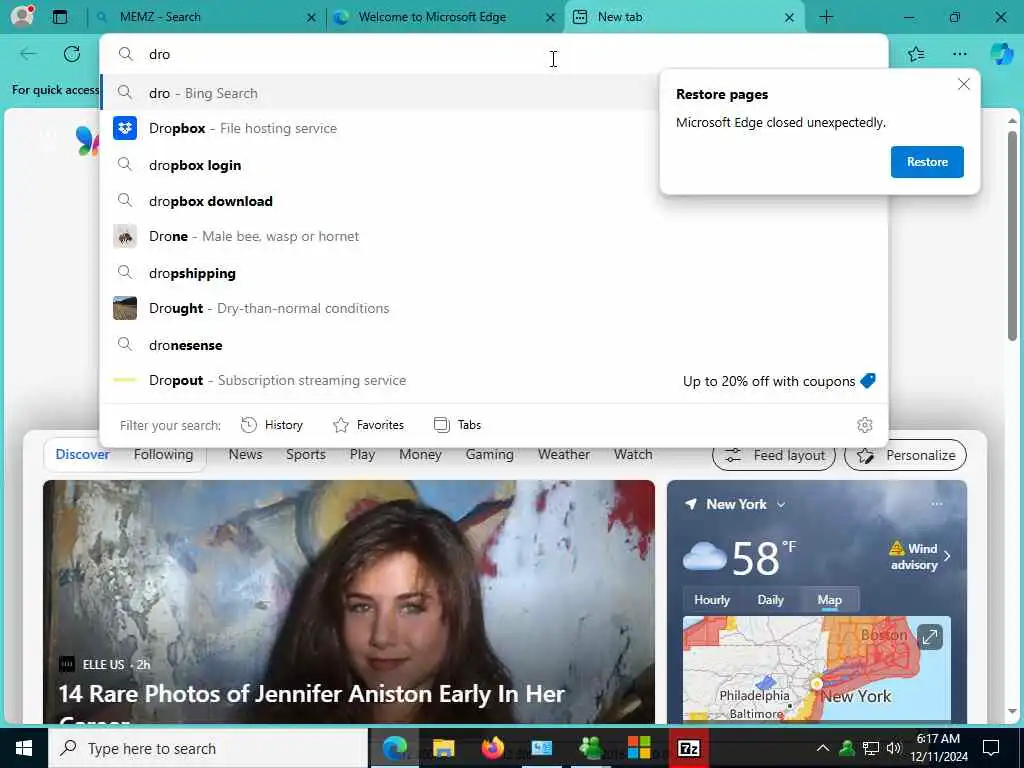1024x768 pixels.
Task: Open the Favorites star toolbar icon
Action: pos(916,54)
